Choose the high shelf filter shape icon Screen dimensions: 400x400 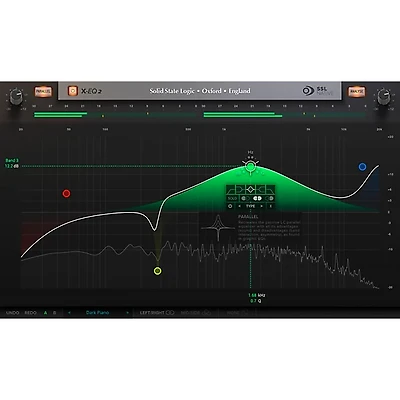click(x=270, y=190)
